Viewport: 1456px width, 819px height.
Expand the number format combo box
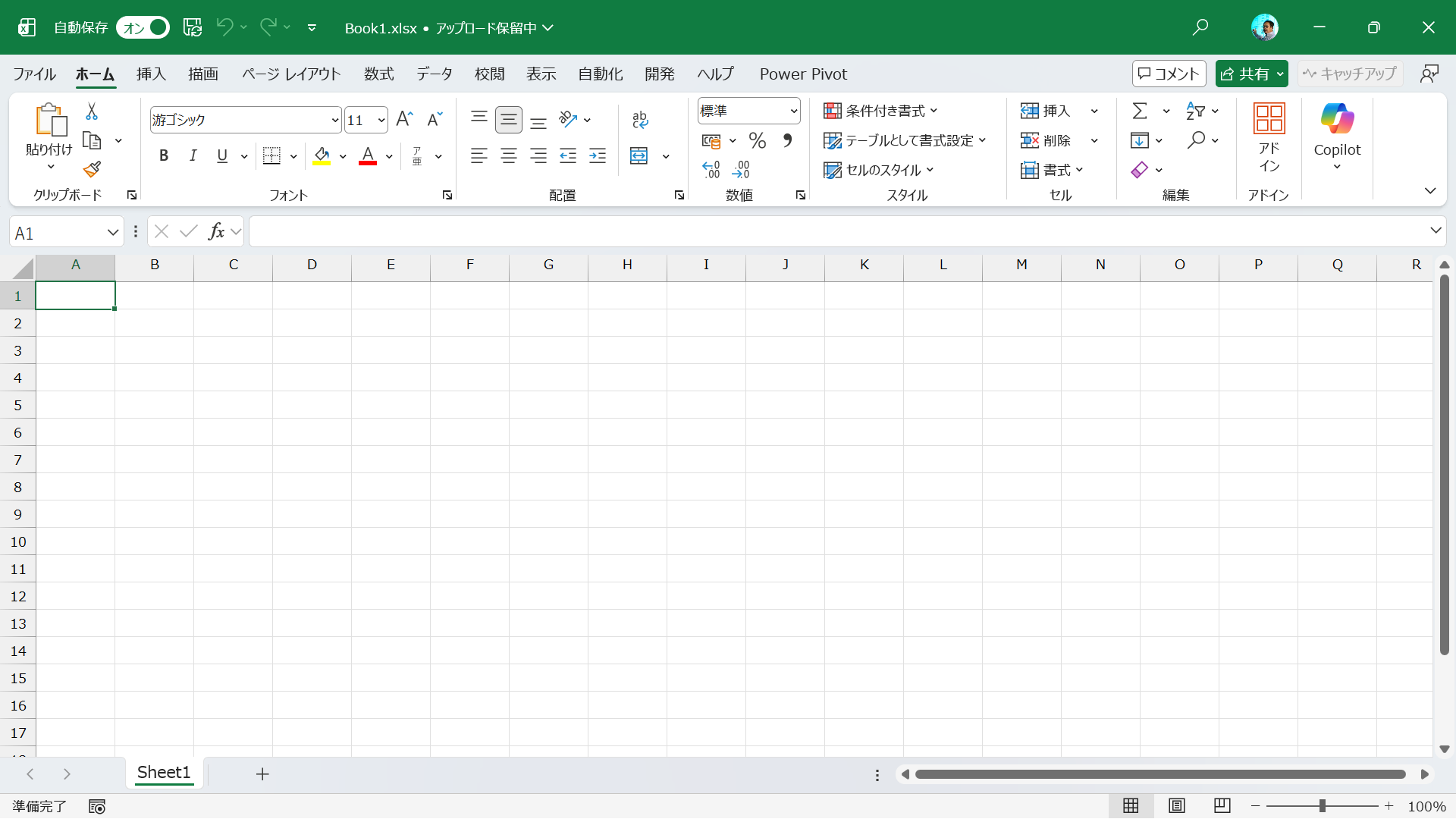point(793,111)
